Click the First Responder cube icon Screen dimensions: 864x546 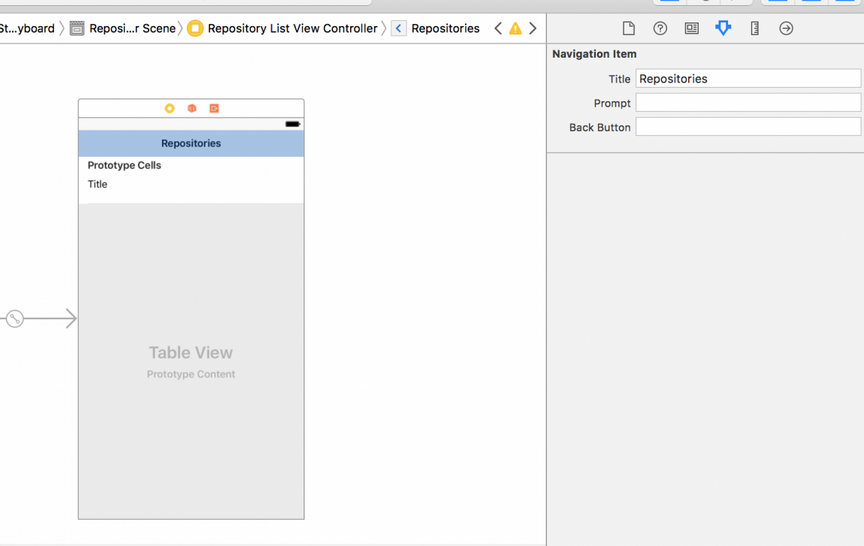(191, 108)
